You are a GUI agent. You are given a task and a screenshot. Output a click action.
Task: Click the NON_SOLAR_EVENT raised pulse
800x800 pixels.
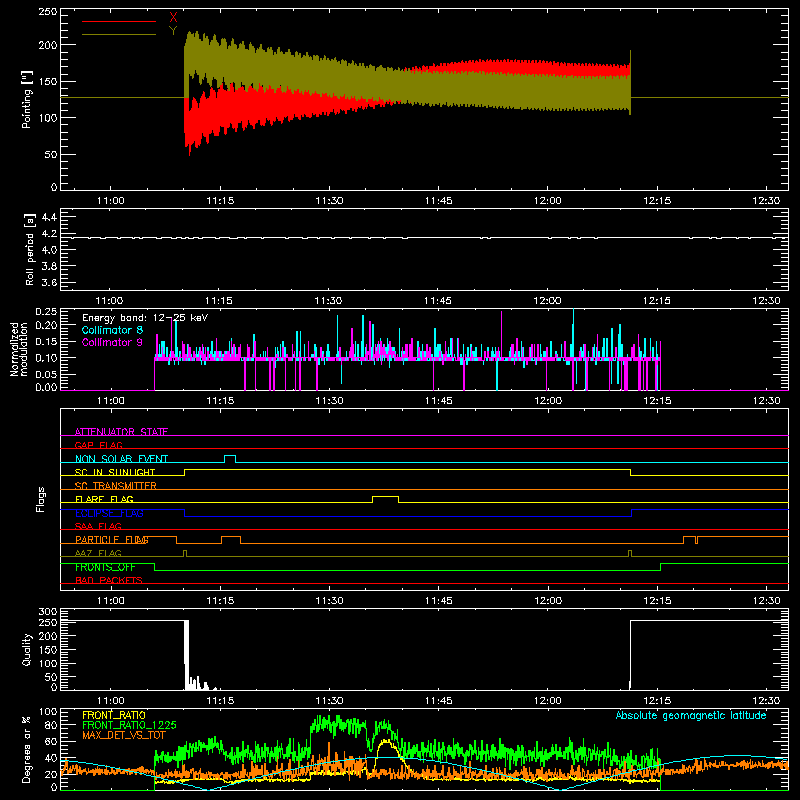[230, 458]
